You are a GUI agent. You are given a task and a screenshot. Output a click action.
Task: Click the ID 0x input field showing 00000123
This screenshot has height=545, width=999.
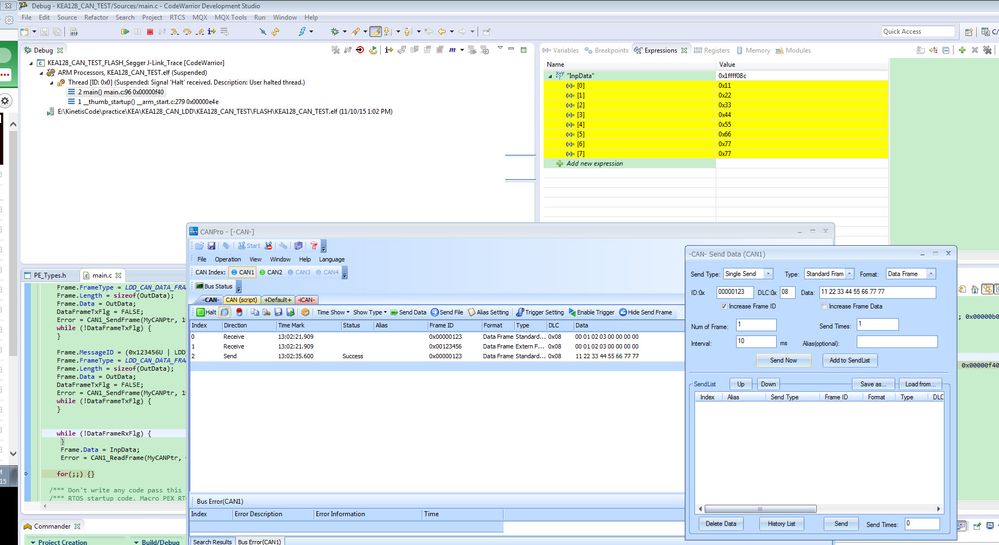(735, 292)
